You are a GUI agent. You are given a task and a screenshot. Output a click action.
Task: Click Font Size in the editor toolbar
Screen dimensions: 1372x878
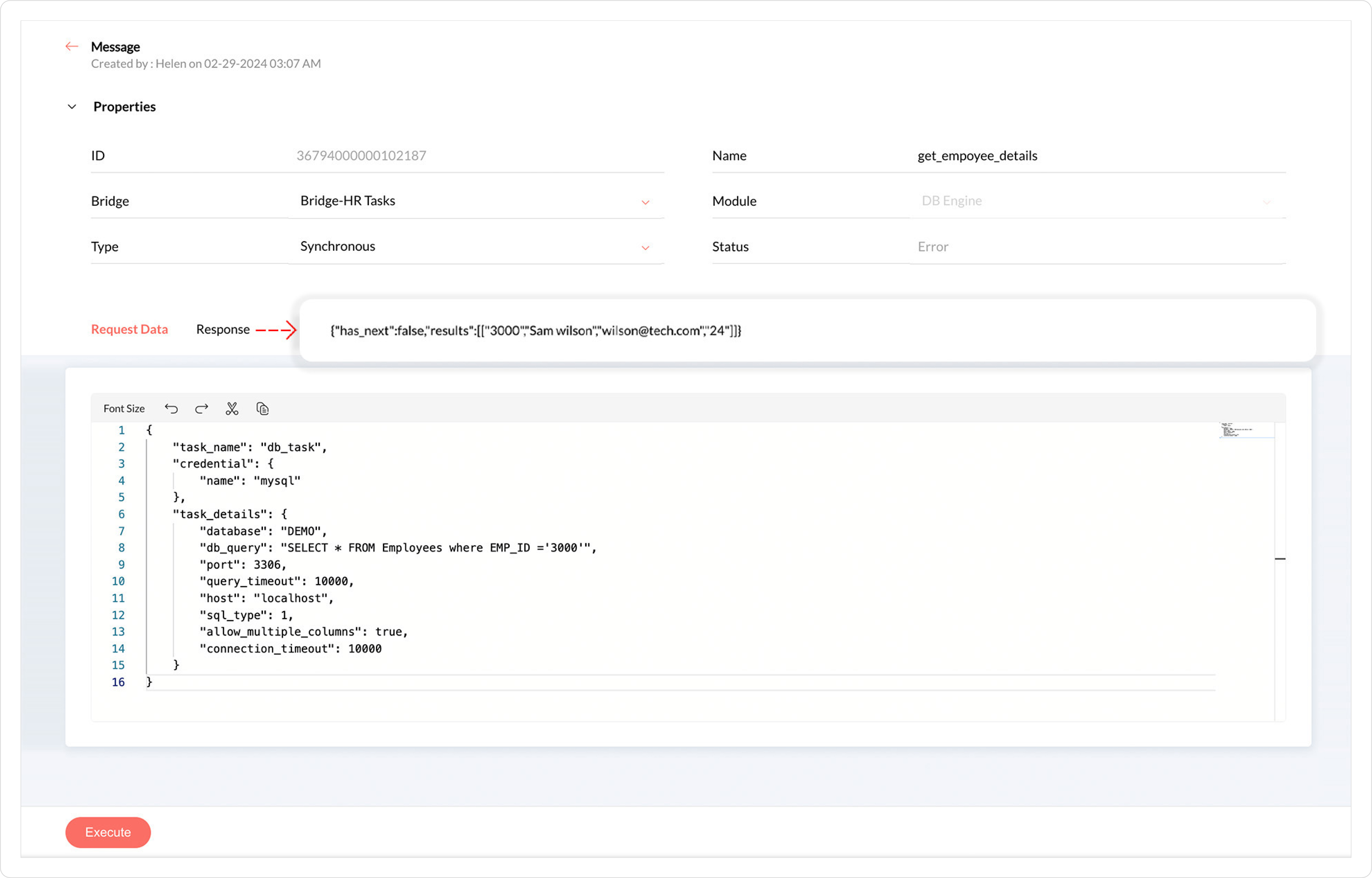[124, 408]
